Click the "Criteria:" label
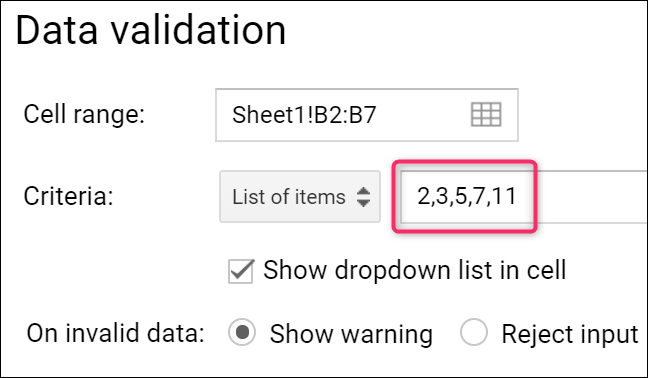 (x=69, y=196)
